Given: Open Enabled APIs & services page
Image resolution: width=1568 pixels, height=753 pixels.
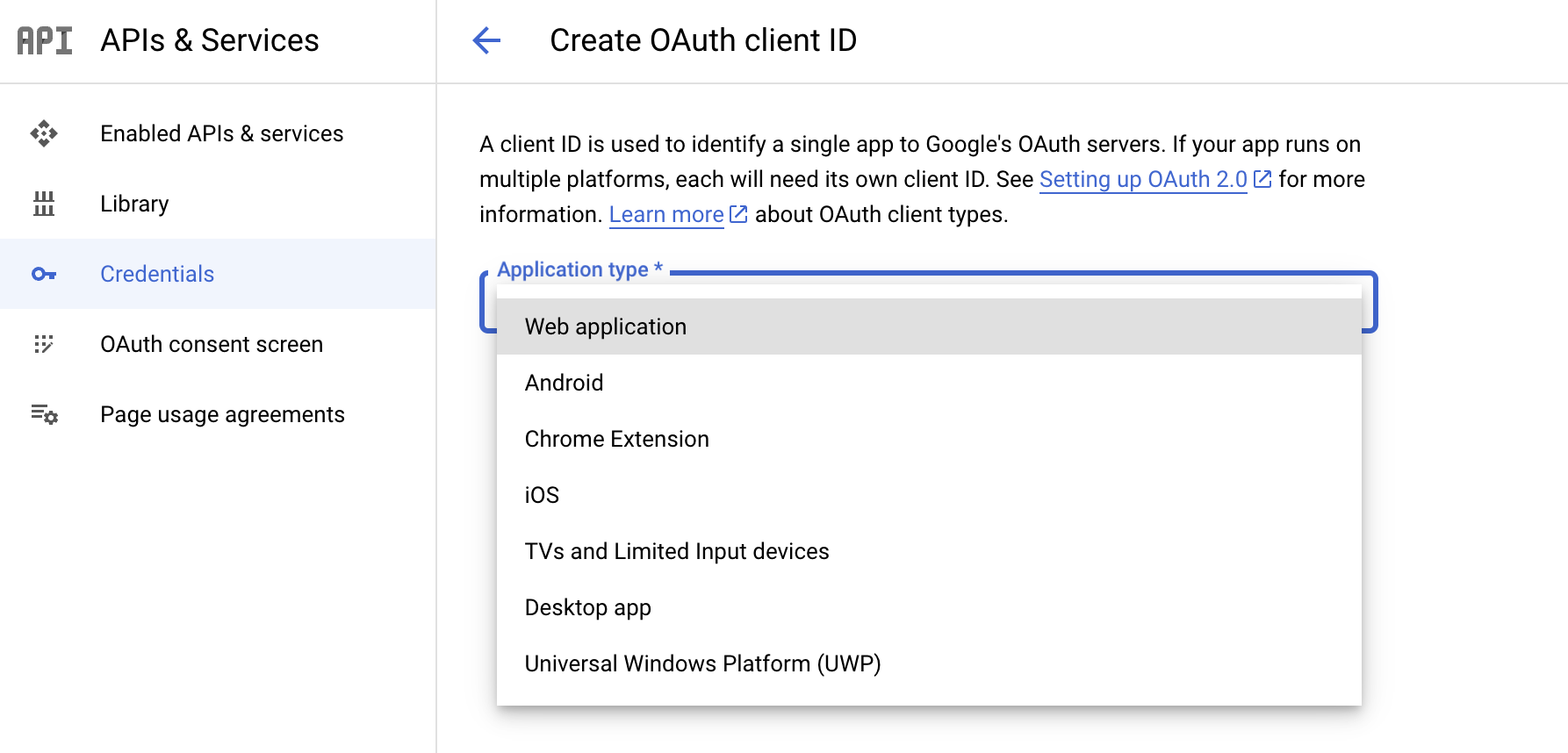Looking at the screenshot, I should pos(218,133).
